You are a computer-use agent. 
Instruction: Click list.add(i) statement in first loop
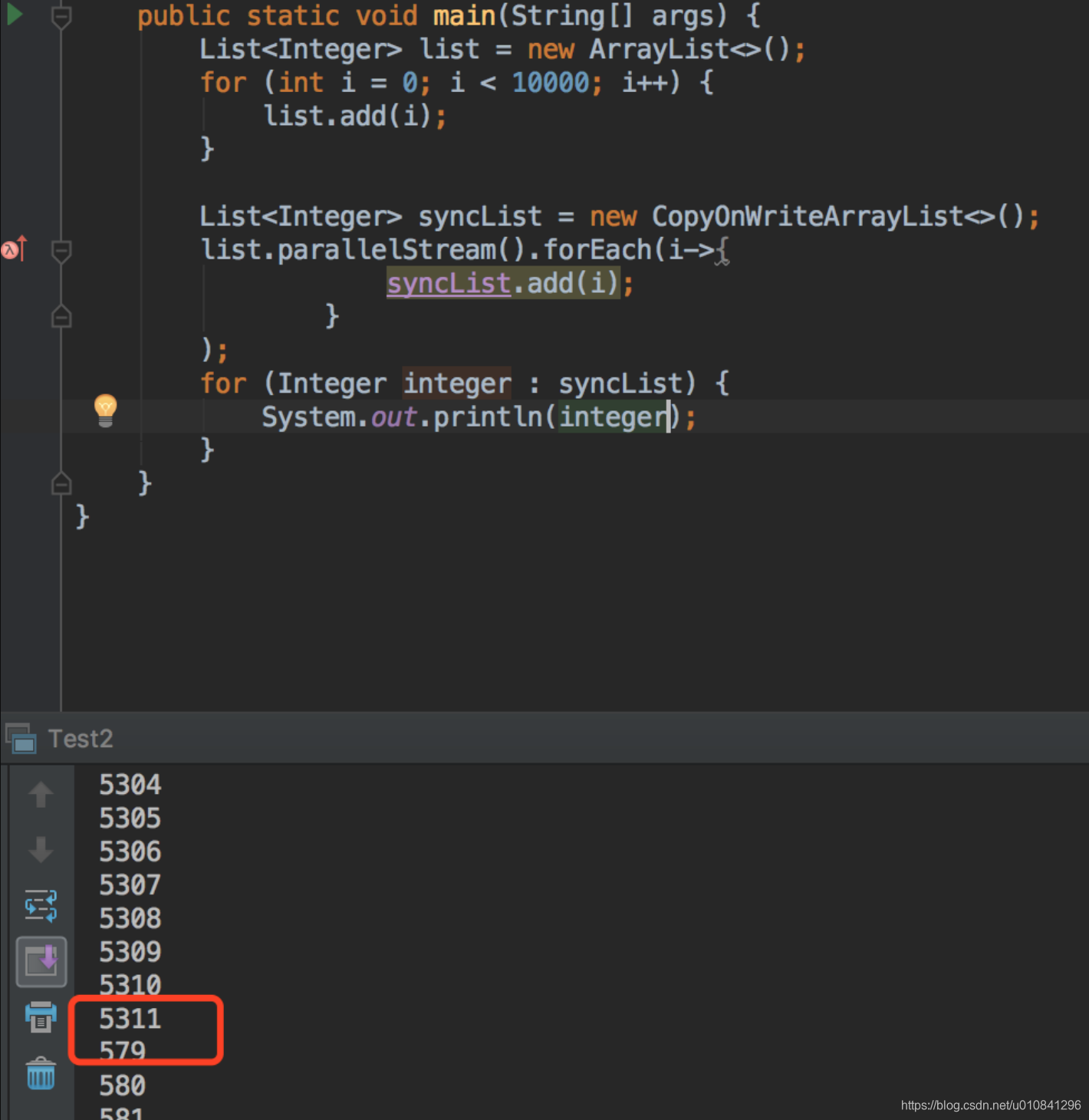coord(355,116)
